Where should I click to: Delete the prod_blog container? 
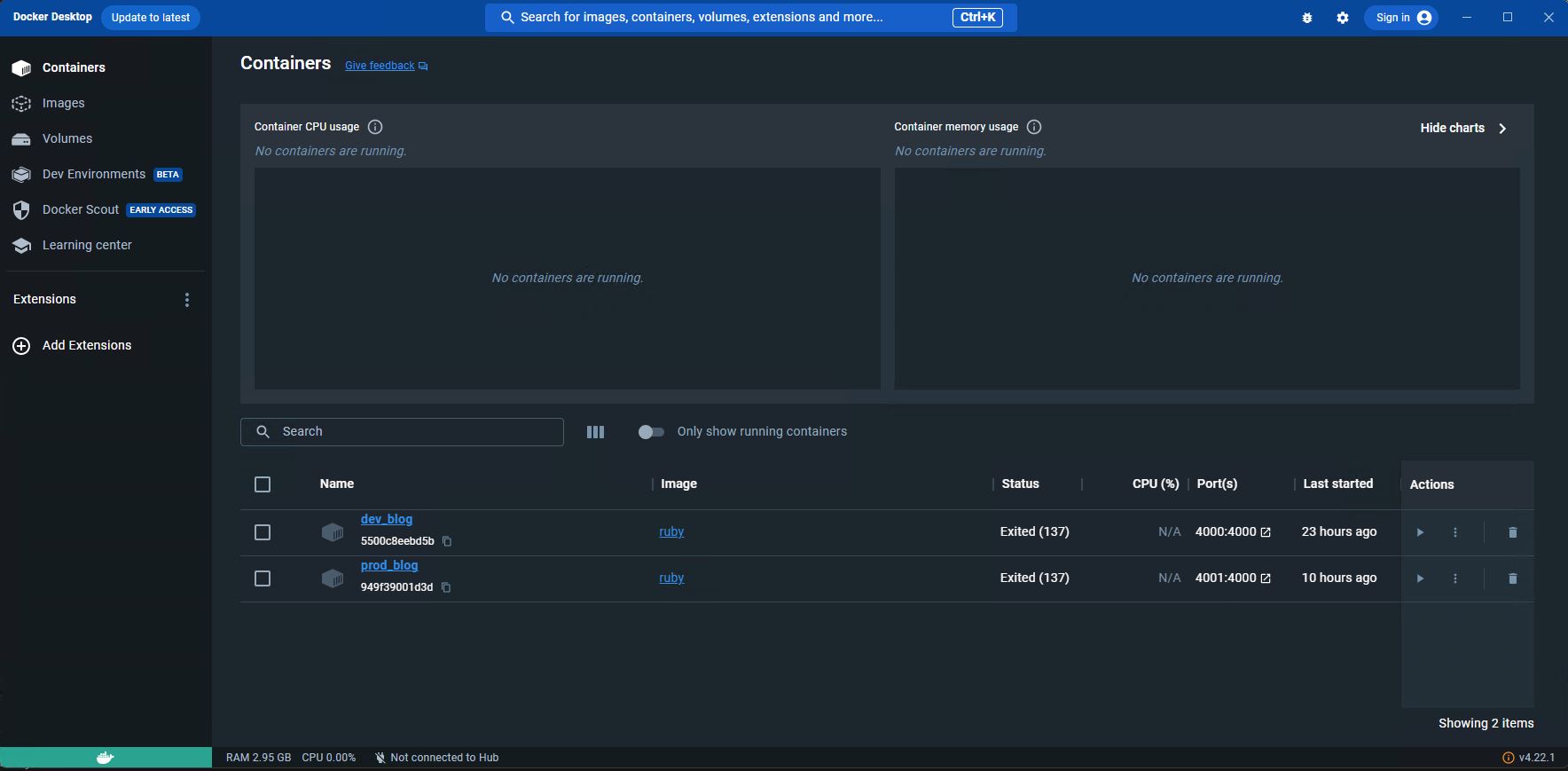click(x=1513, y=578)
